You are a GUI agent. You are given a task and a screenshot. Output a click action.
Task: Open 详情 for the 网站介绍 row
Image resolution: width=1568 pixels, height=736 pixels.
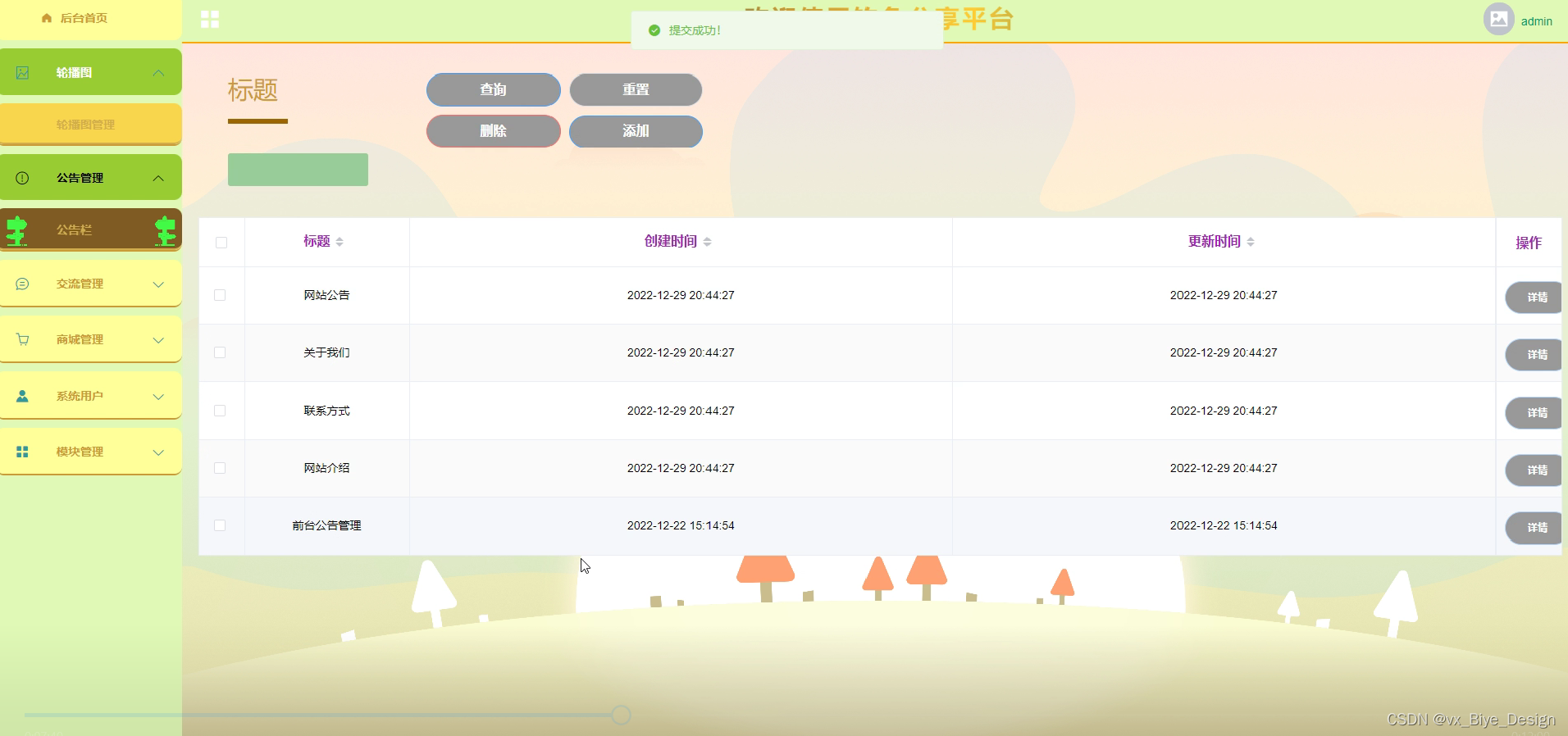[x=1534, y=470]
